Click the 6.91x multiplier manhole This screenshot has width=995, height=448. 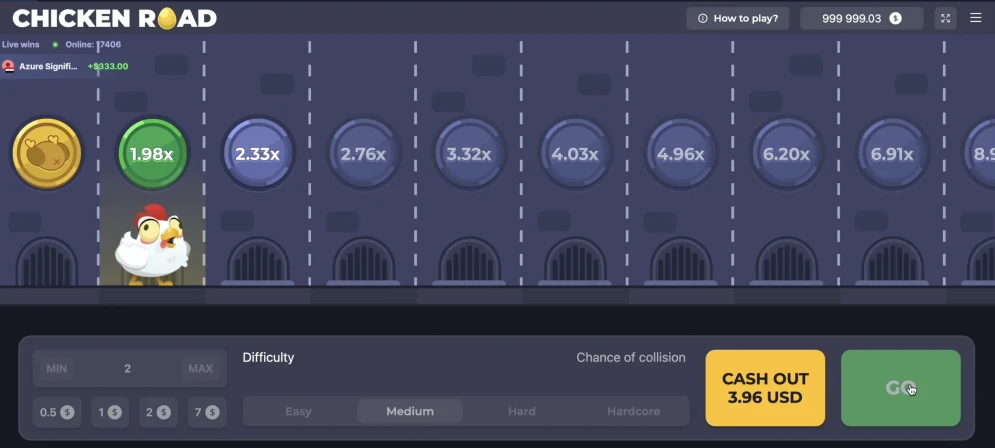click(892, 154)
